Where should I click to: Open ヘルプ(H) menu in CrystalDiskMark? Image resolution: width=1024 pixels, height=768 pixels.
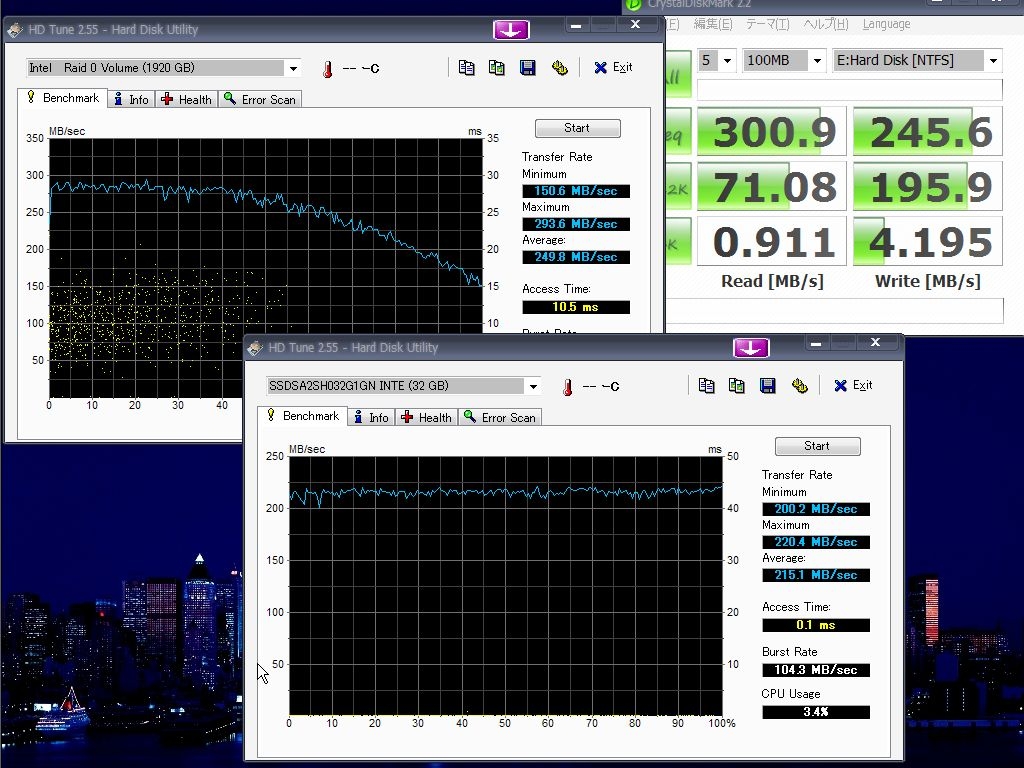(825, 24)
